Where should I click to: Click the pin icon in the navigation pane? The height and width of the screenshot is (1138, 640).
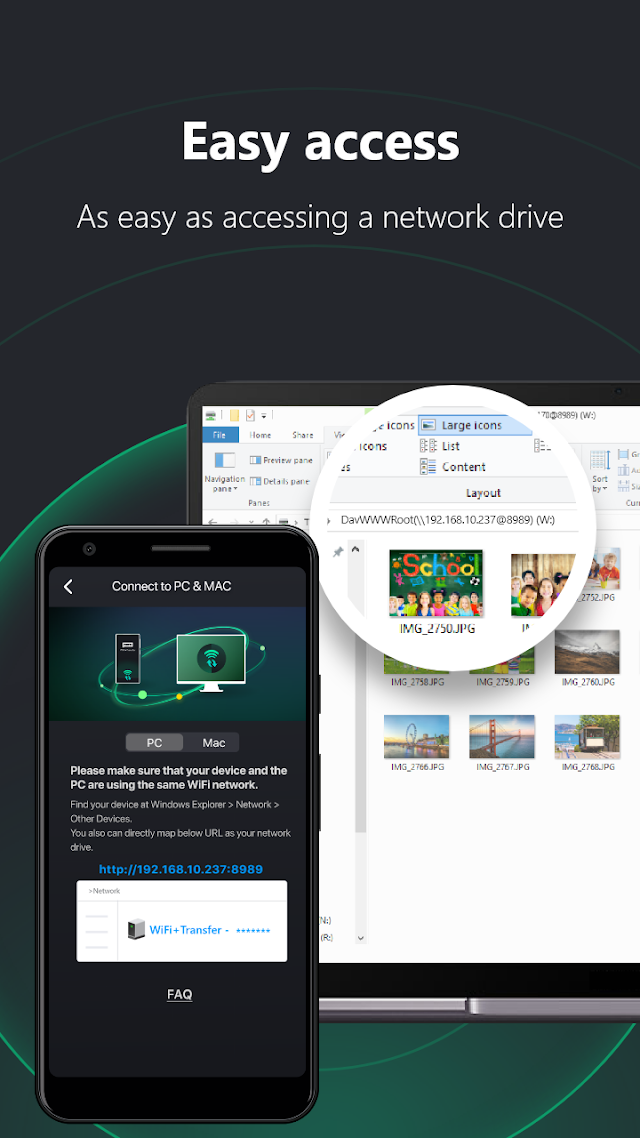(x=337, y=552)
